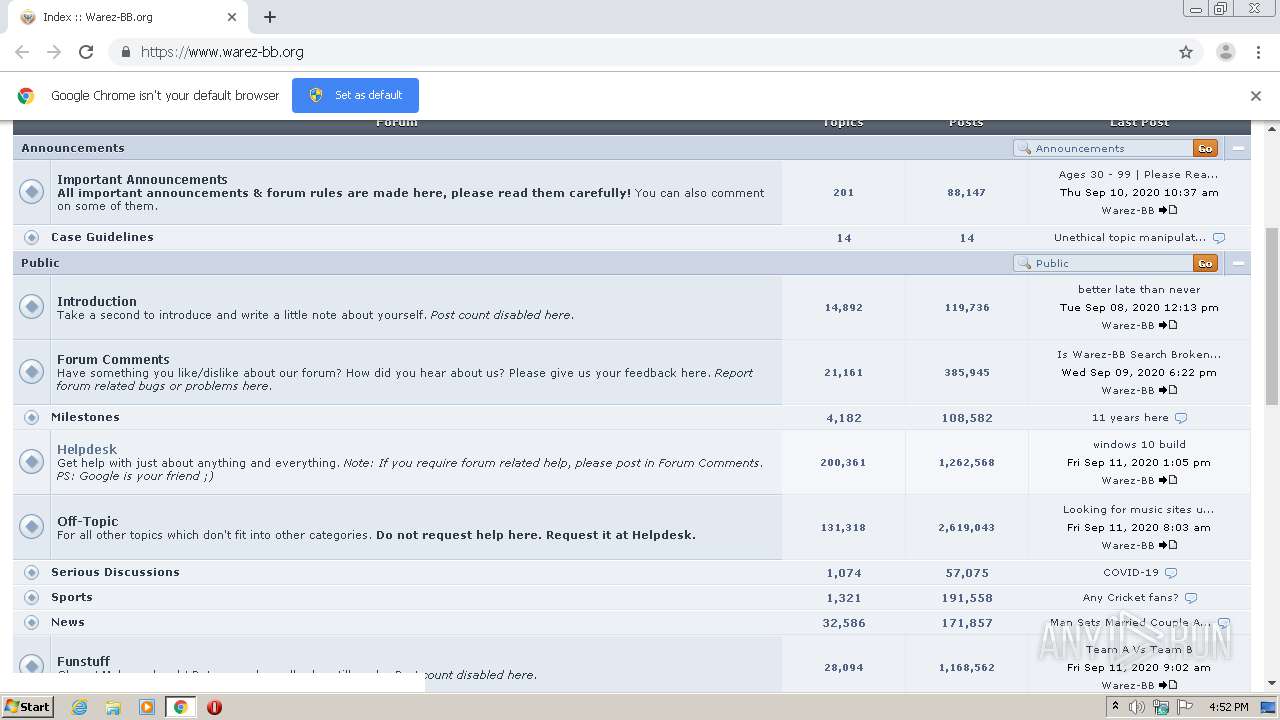Open Chrome three-dot menu
This screenshot has height=720, width=1280.
1258,52
